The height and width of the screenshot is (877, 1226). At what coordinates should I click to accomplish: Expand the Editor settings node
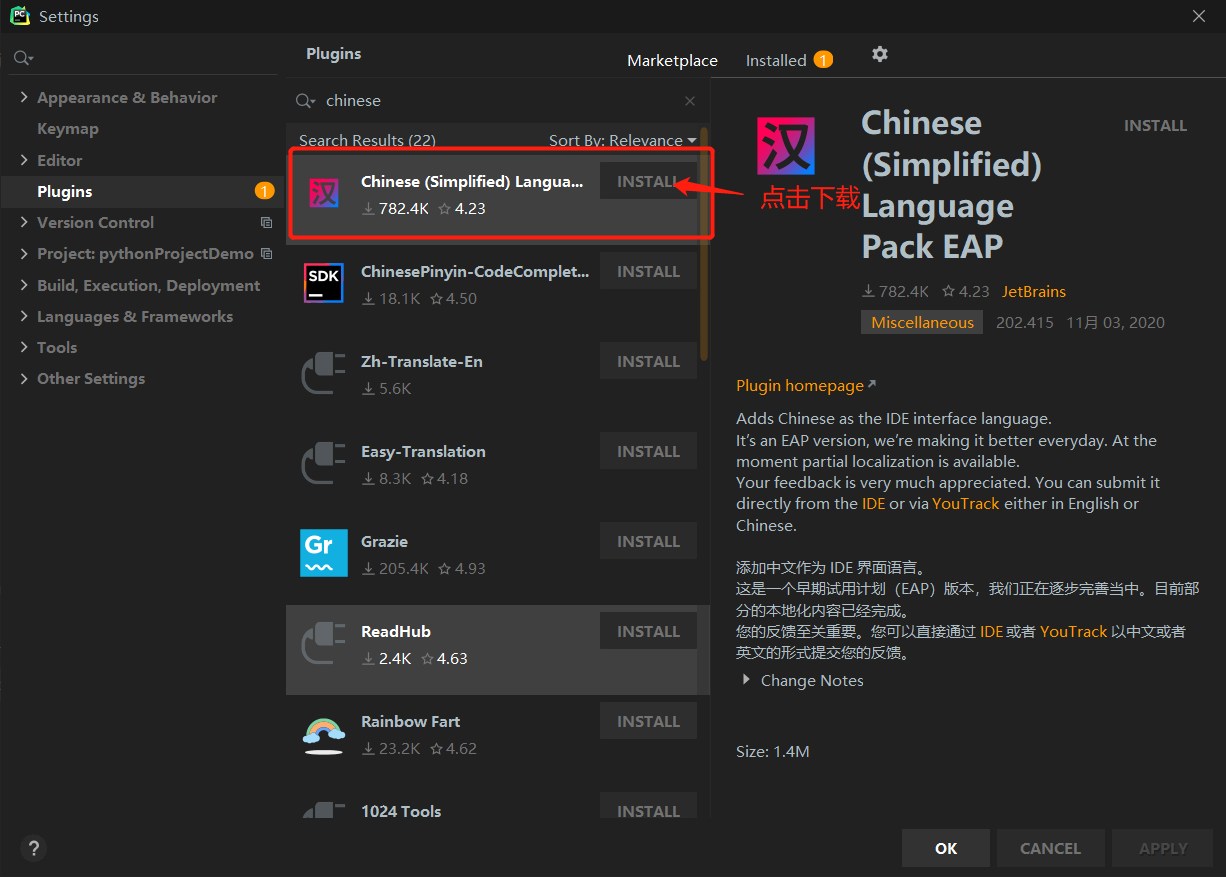[24, 160]
